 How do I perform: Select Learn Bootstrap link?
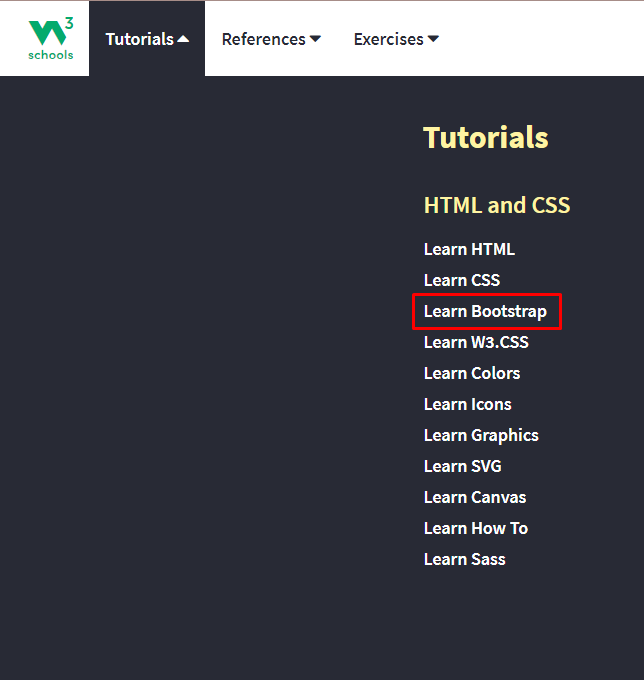[485, 311]
